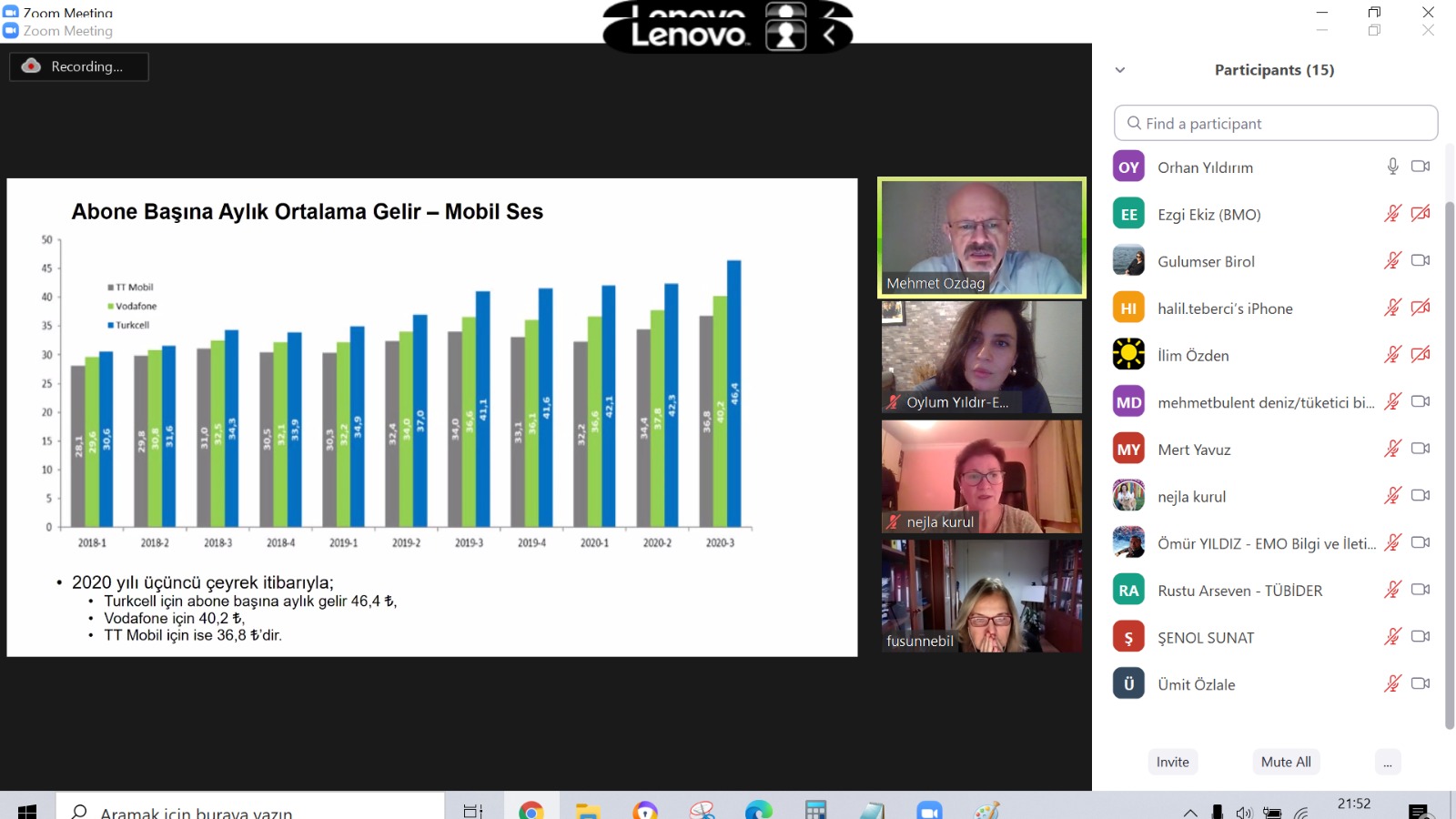Screen dimensions: 1456x819
Task: Select participant Orhan Yıldırım in list
Action: pos(1274,167)
